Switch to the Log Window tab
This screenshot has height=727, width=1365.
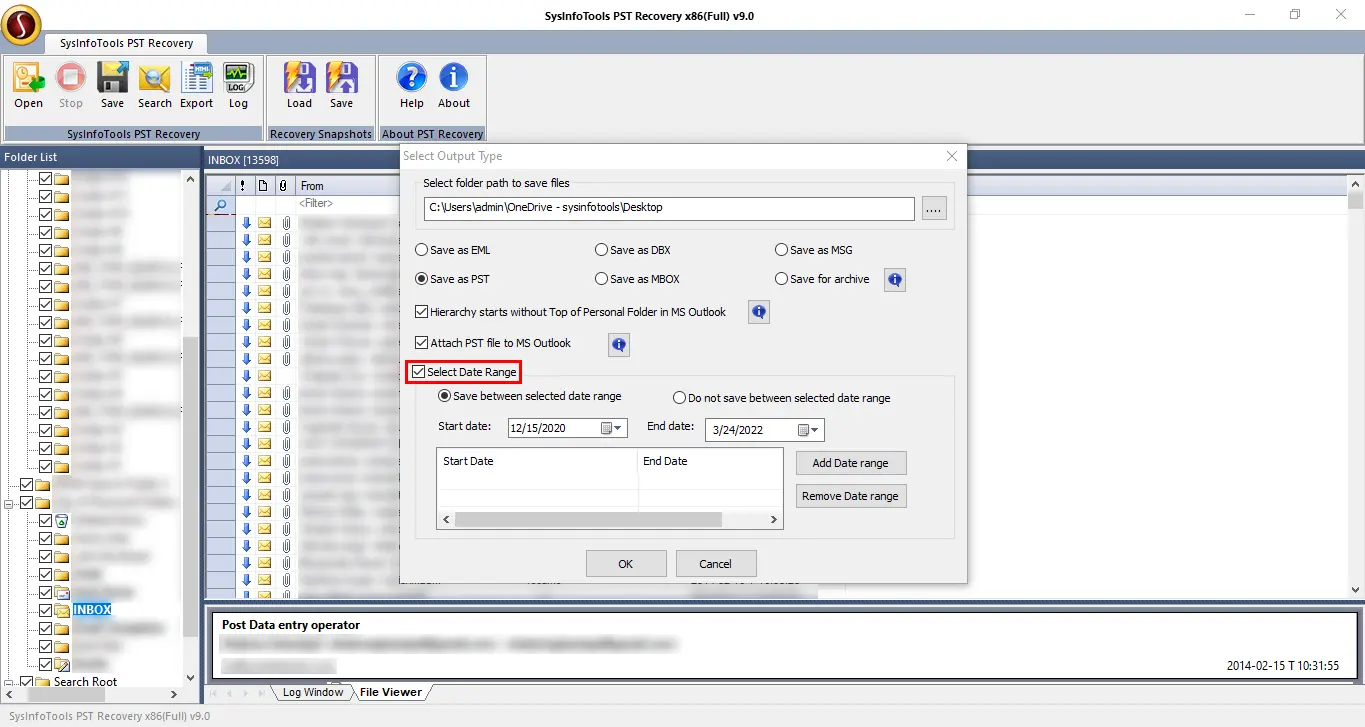pos(312,692)
